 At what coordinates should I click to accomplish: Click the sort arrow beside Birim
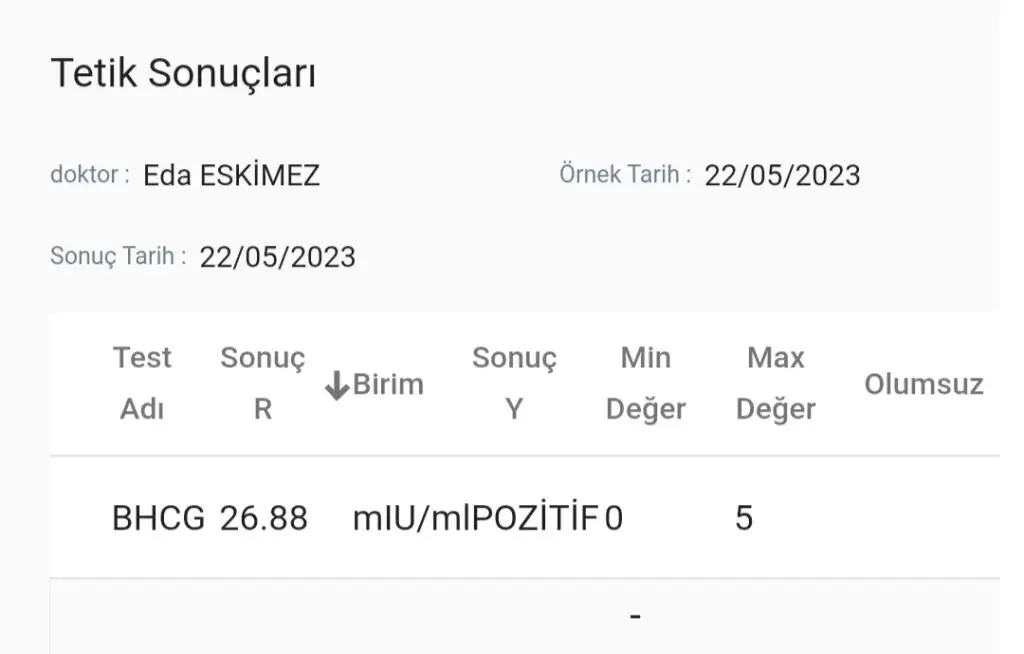[337, 385]
